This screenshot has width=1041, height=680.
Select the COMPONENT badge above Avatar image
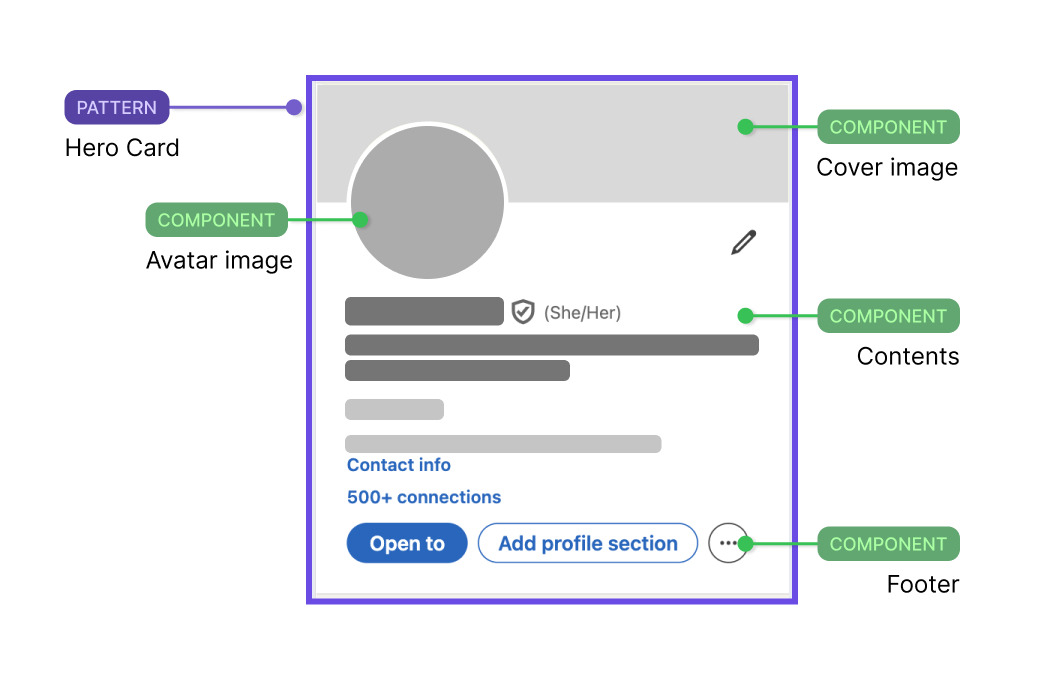216,220
